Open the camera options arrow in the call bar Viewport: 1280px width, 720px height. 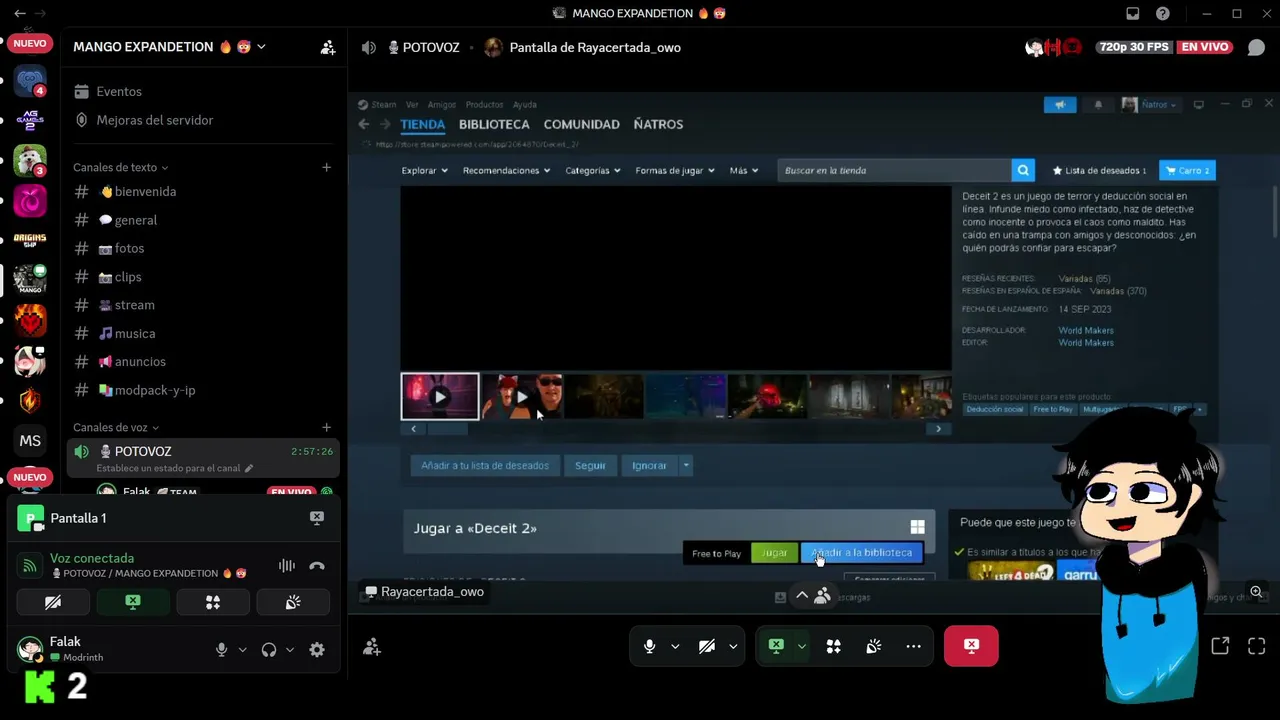[x=733, y=646]
